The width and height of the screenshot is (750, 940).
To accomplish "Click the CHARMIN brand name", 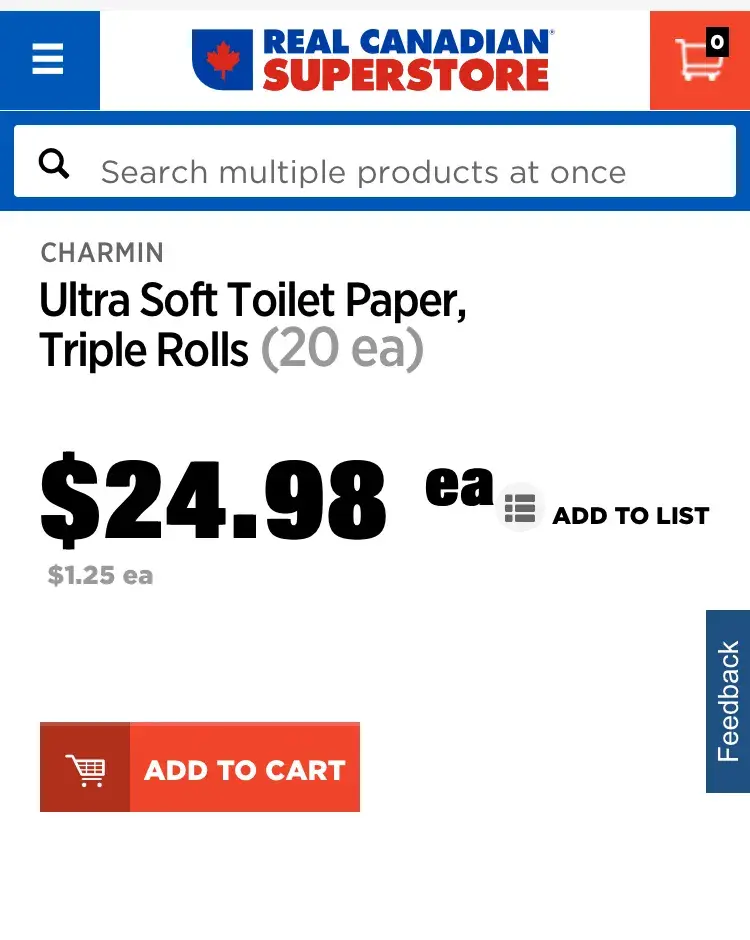I will pos(102,253).
